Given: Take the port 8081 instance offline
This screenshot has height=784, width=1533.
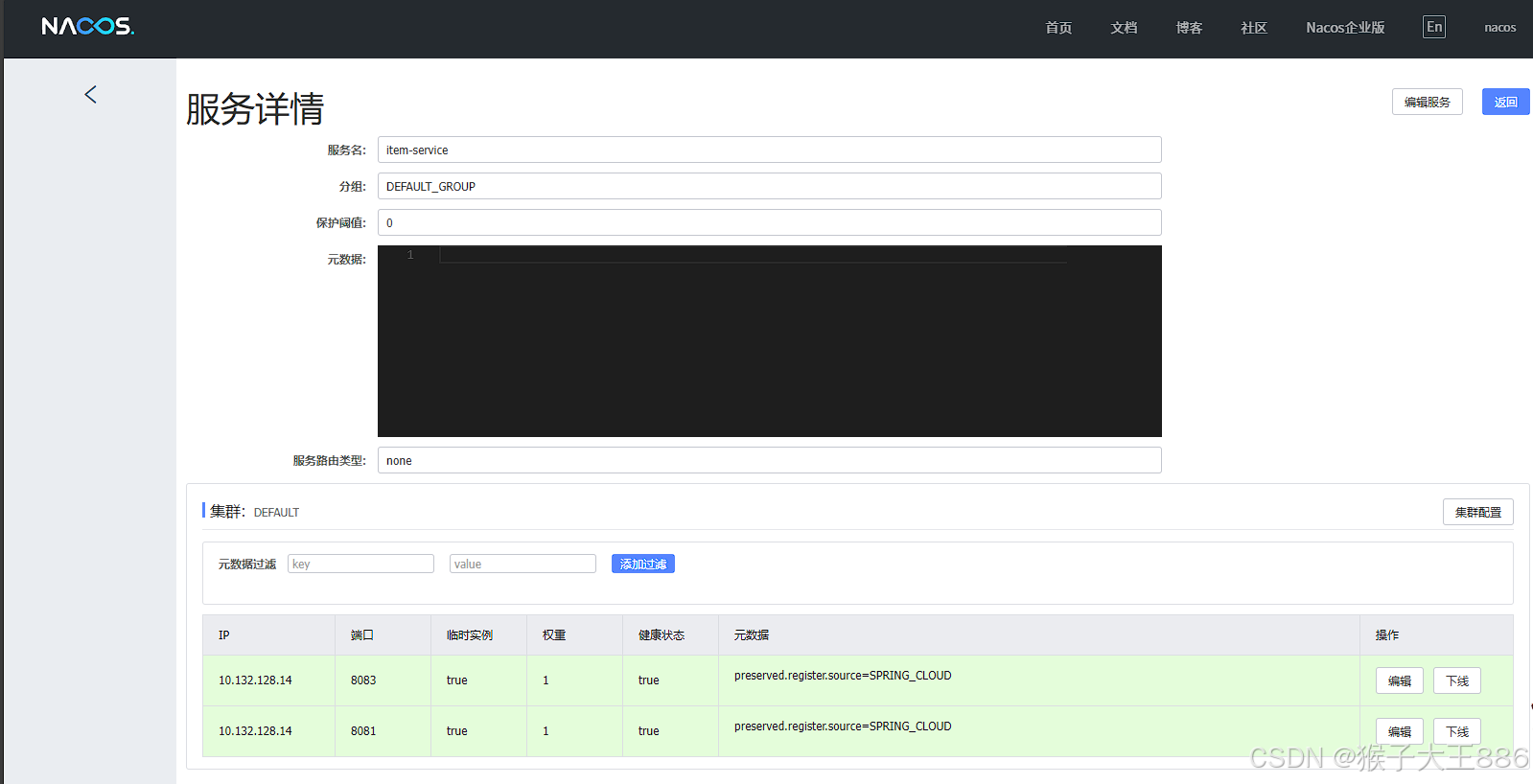Looking at the screenshot, I should click(x=1457, y=731).
